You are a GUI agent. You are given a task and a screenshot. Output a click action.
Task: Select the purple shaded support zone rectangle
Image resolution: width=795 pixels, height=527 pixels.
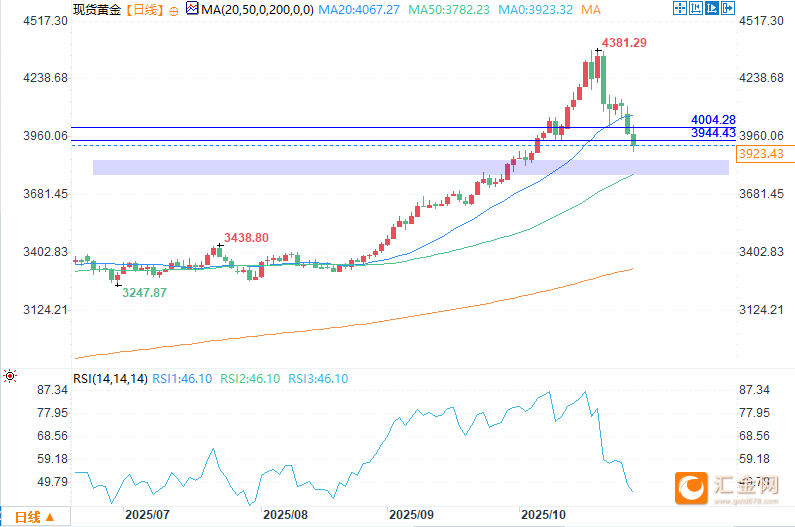(411, 167)
